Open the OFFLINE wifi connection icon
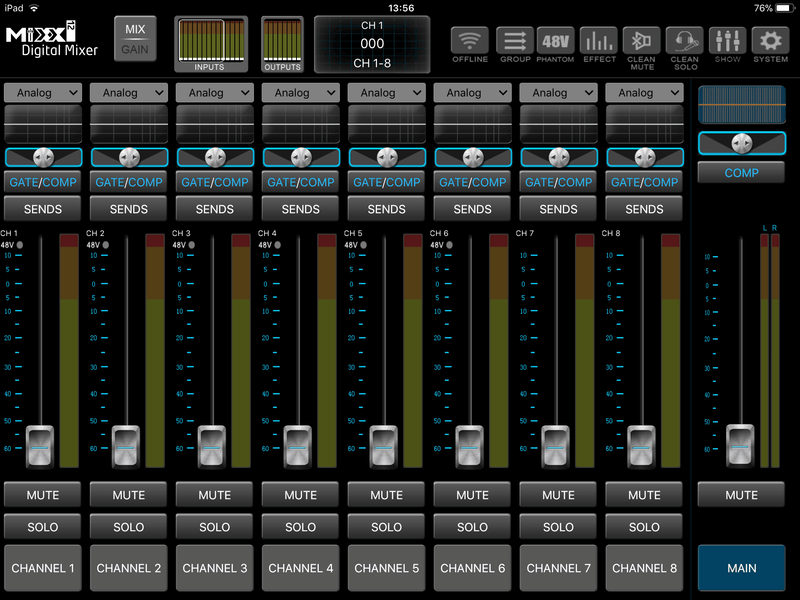 468,42
